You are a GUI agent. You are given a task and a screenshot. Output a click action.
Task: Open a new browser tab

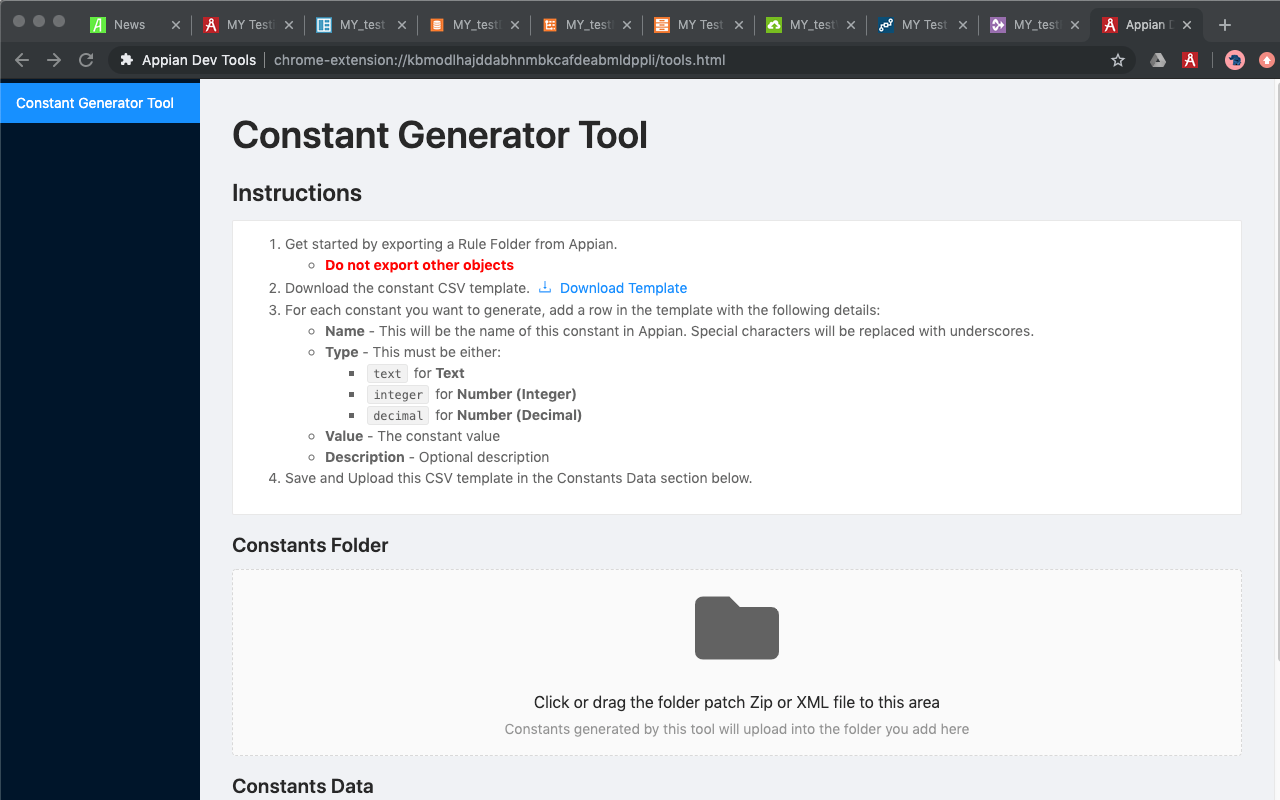click(1224, 24)
